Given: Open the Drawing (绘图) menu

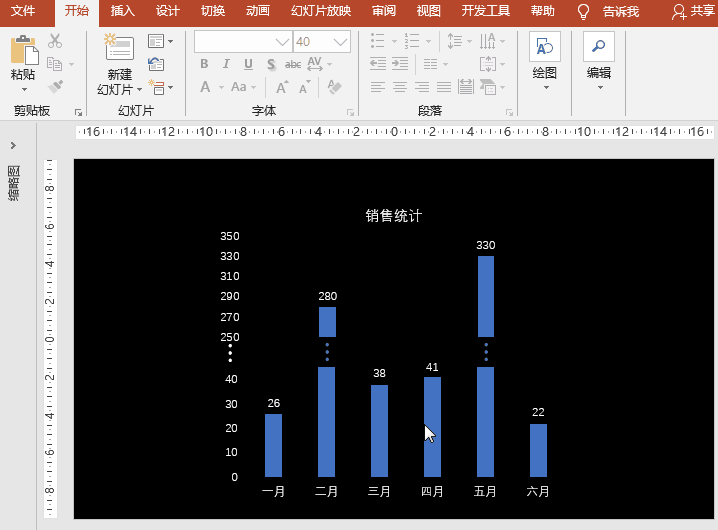Looking at the screenshot, I should tap(545, 60).
